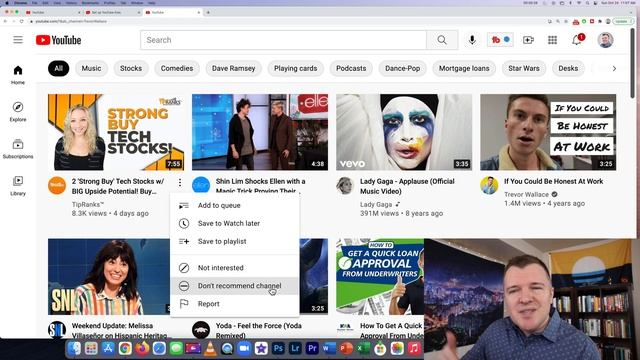Click the Search input field

click(284, 40)
